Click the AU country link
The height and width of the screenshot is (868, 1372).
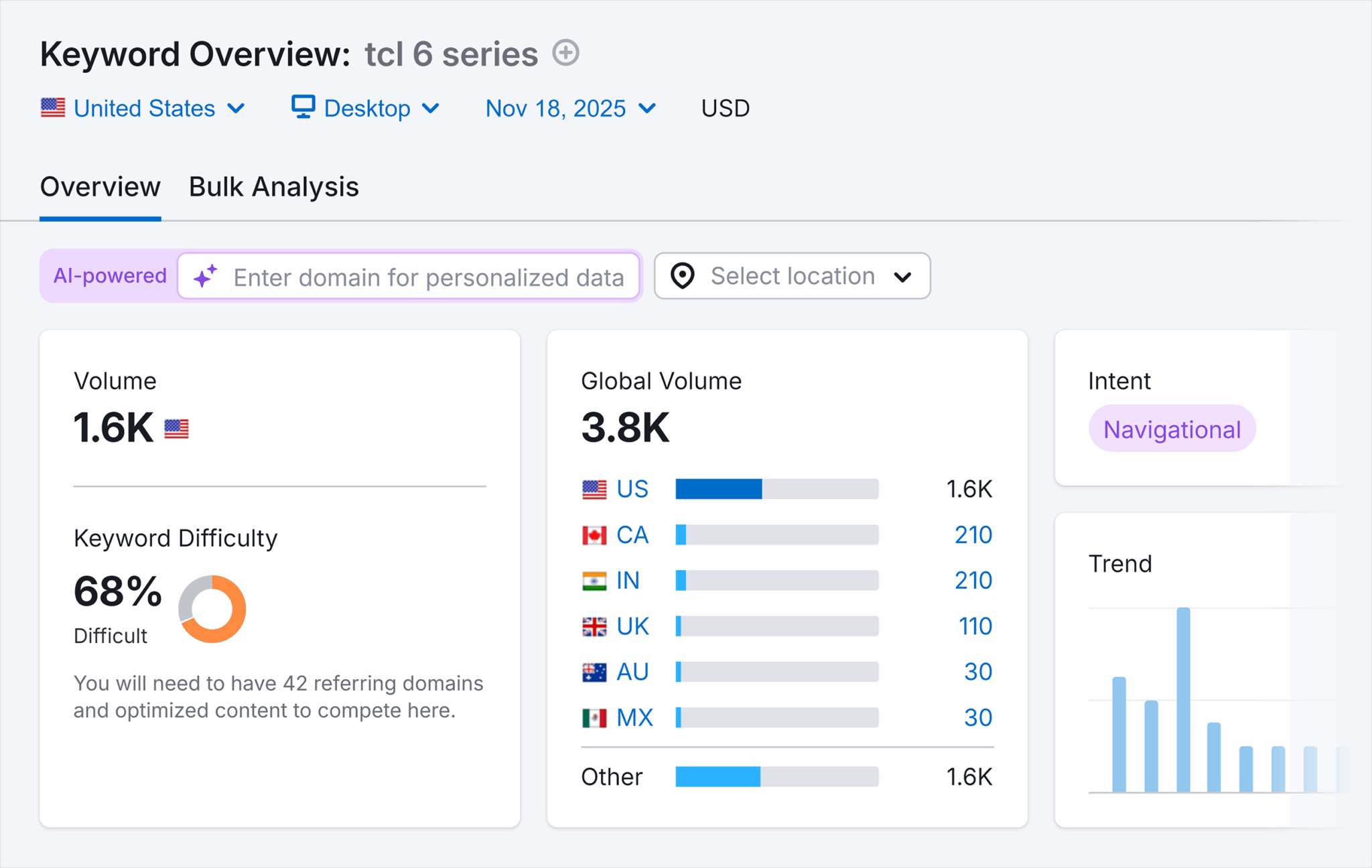(632, 671)
